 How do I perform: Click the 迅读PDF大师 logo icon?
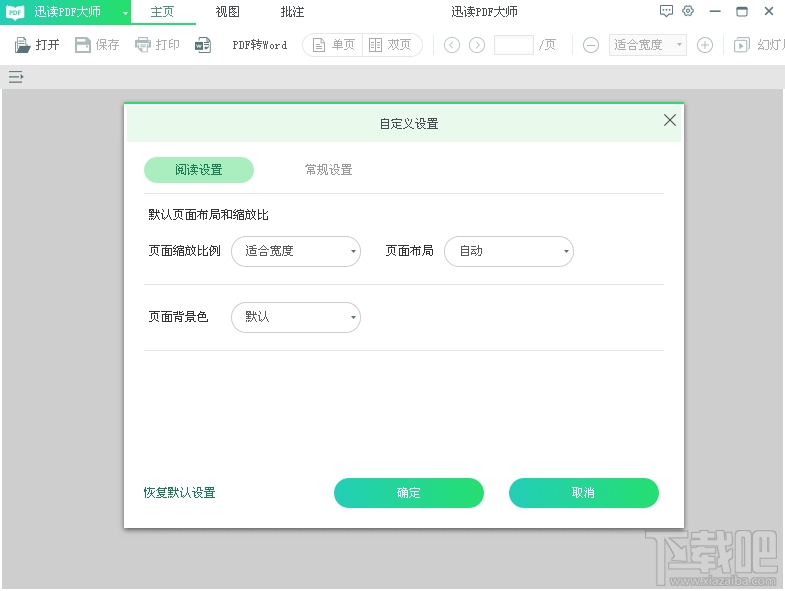15,12
